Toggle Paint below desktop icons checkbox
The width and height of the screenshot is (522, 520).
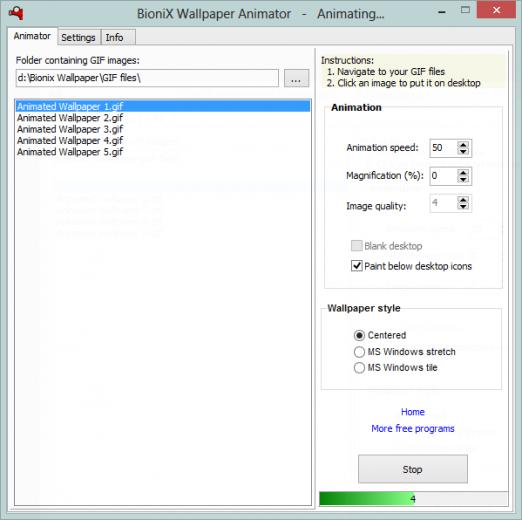(357, 266)
